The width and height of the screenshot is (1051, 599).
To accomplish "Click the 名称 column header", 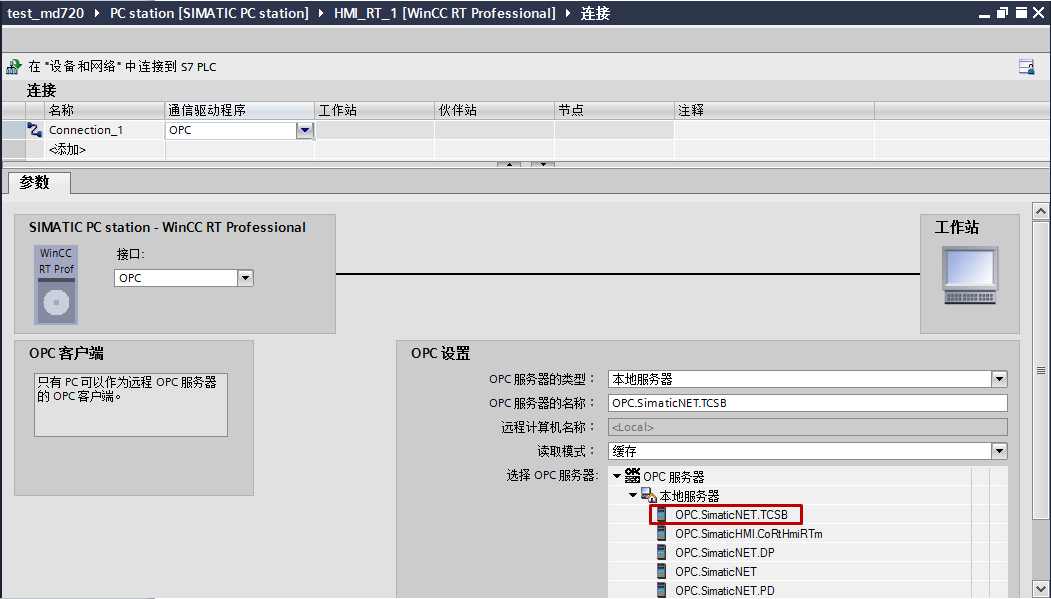I will (105, 111).
